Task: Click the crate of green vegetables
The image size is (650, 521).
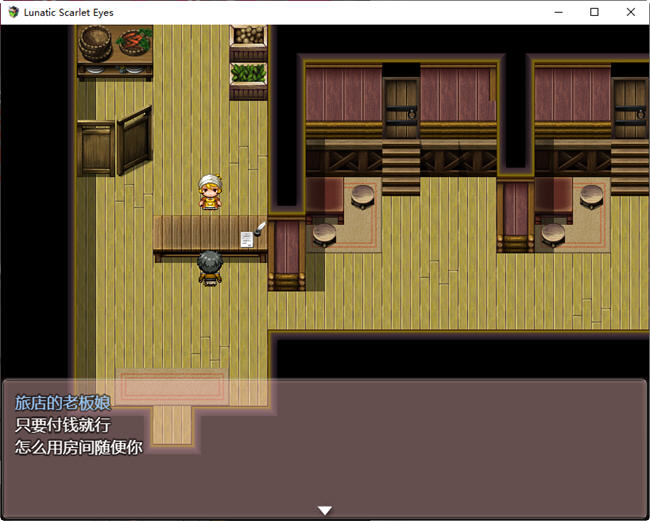Action: point(248,73)
